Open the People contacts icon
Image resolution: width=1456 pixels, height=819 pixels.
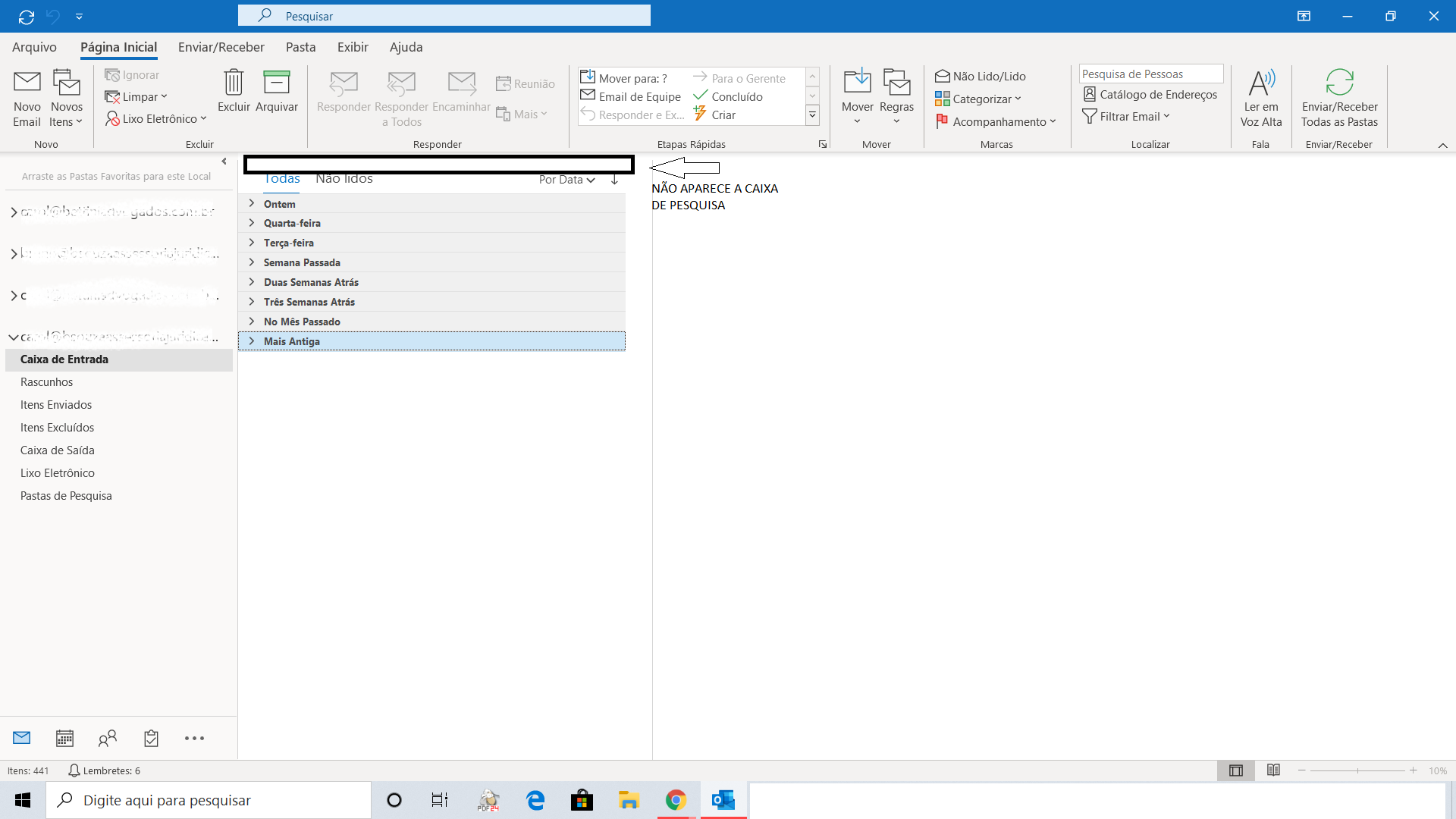pyautogui.click(x=108, y=738)
